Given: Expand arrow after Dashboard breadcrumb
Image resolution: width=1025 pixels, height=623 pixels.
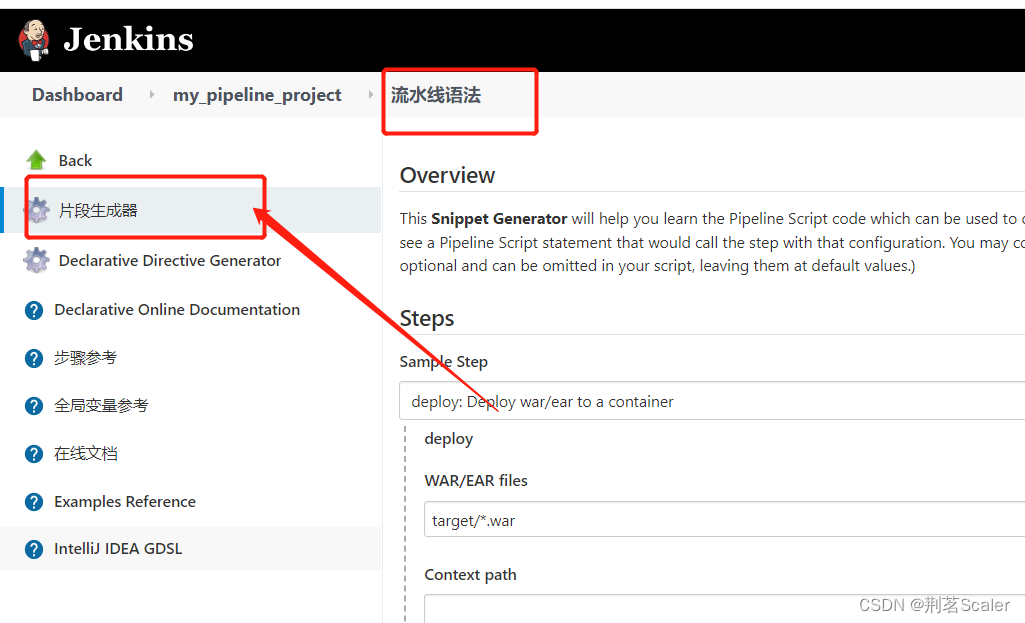Looking at the screenshot, I should [152, 95].
